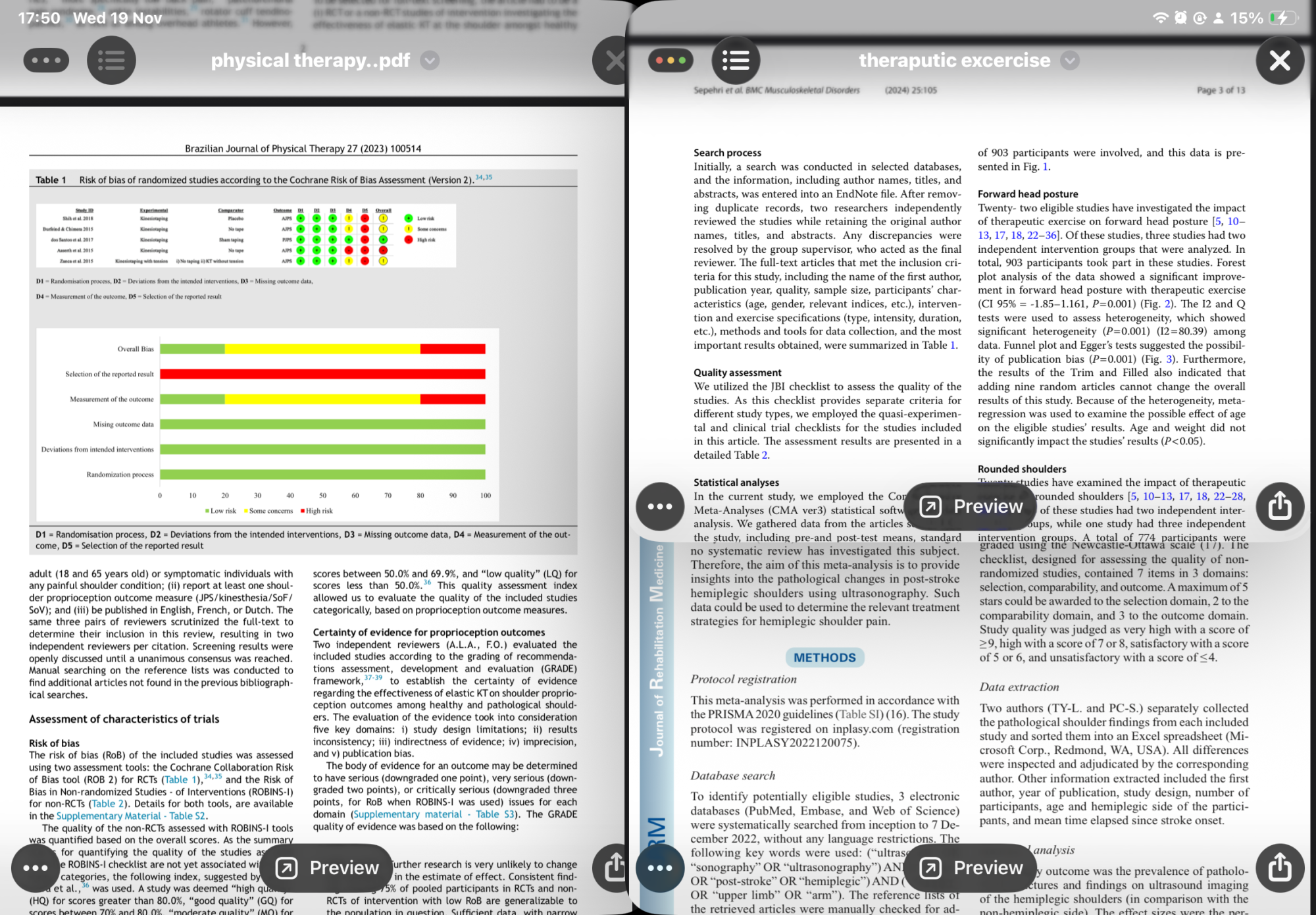Click Preview button over Rounded shoulders section
The height and width of the screenshot is (915, 1316).
[971, 506]
